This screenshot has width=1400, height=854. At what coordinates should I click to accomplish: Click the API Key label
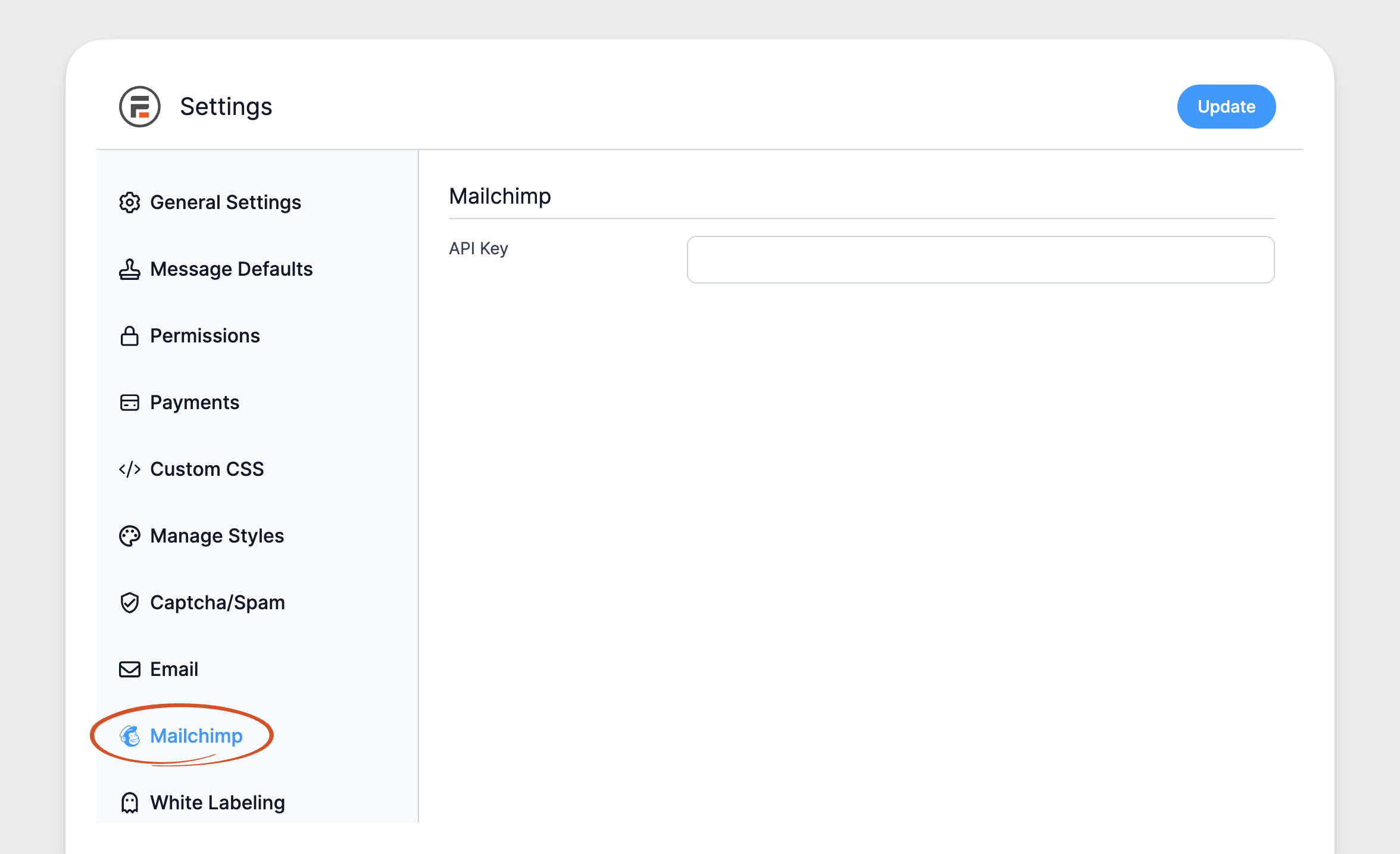click(x=479, y=248)
